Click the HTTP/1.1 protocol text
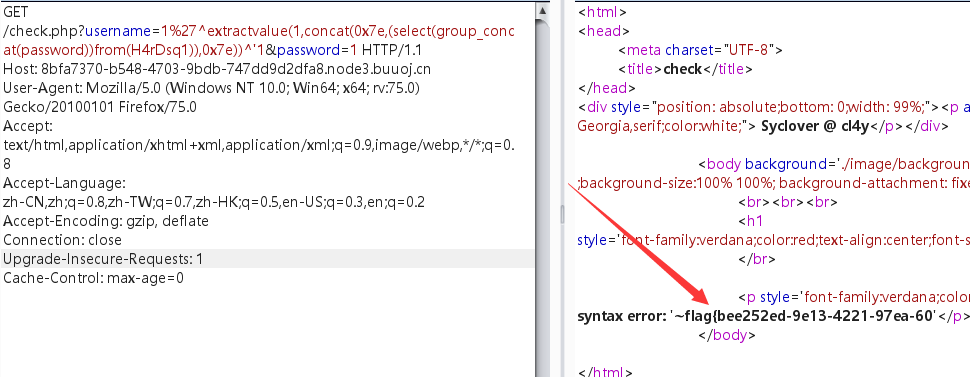Screen dimensions: 970x377 click(392, 50)
